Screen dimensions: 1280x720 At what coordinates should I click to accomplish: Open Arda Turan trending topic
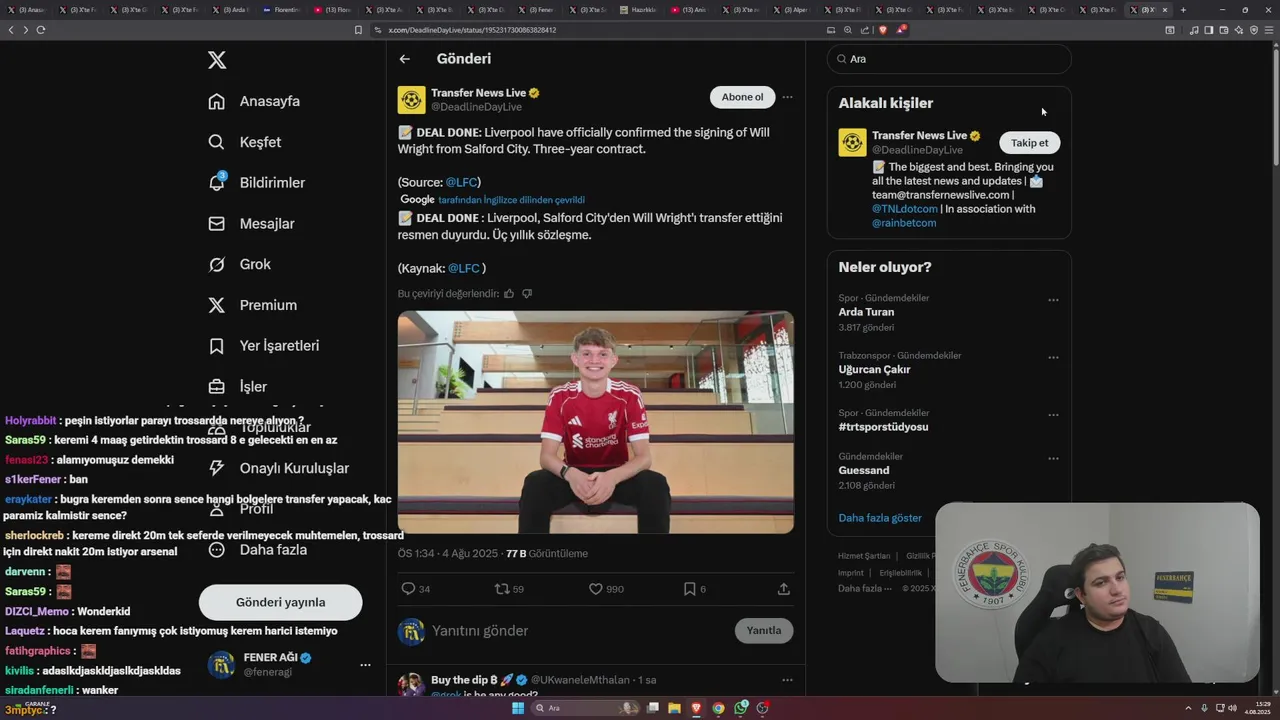(866, 312)
